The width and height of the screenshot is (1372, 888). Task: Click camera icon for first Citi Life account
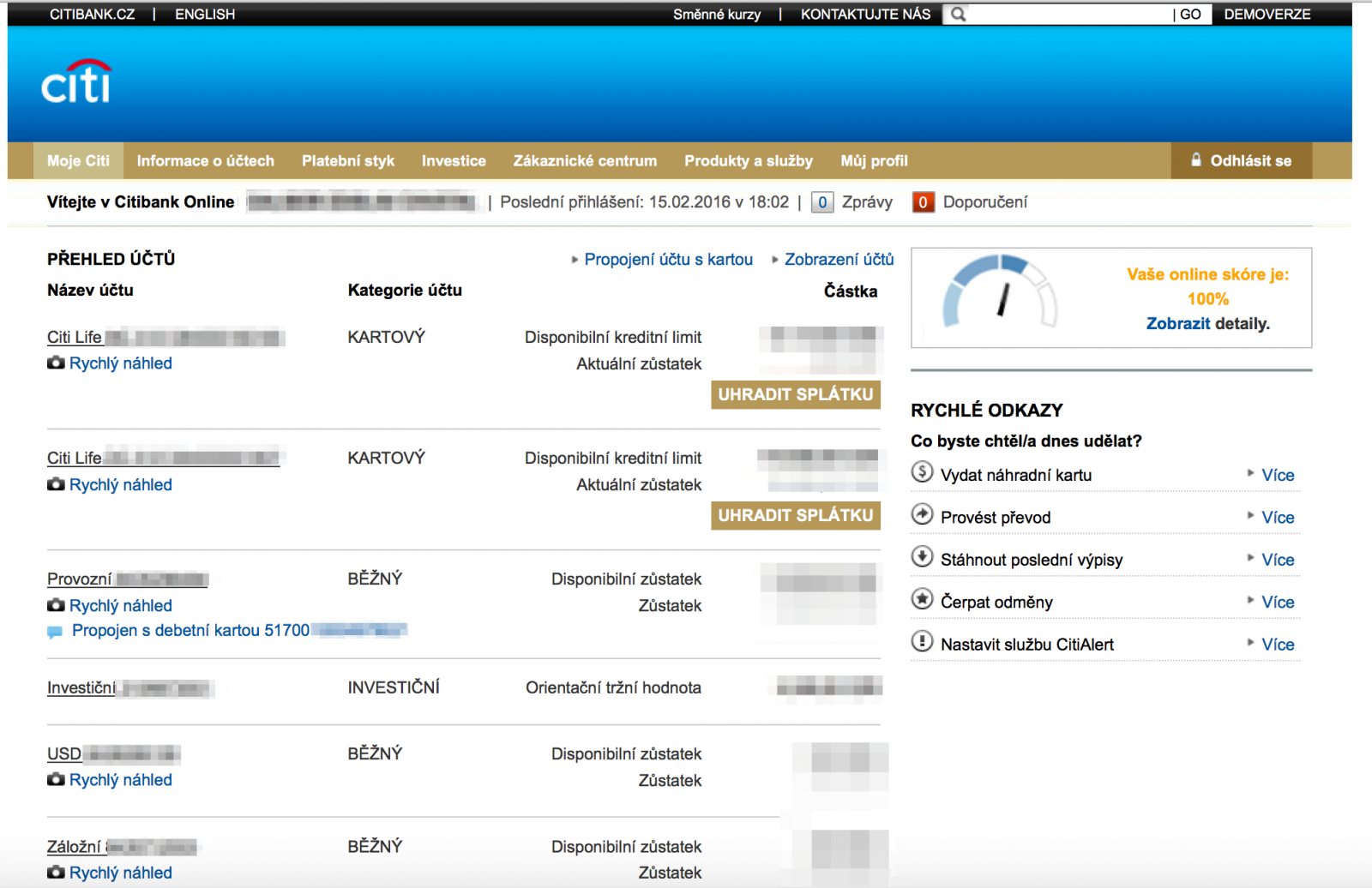[56, 363]
